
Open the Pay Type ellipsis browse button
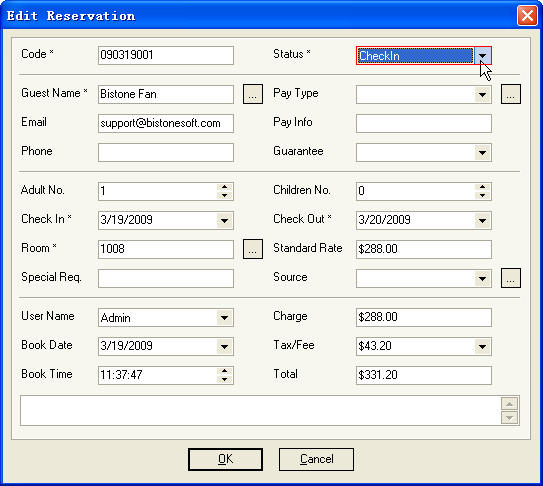click(511, 94)
